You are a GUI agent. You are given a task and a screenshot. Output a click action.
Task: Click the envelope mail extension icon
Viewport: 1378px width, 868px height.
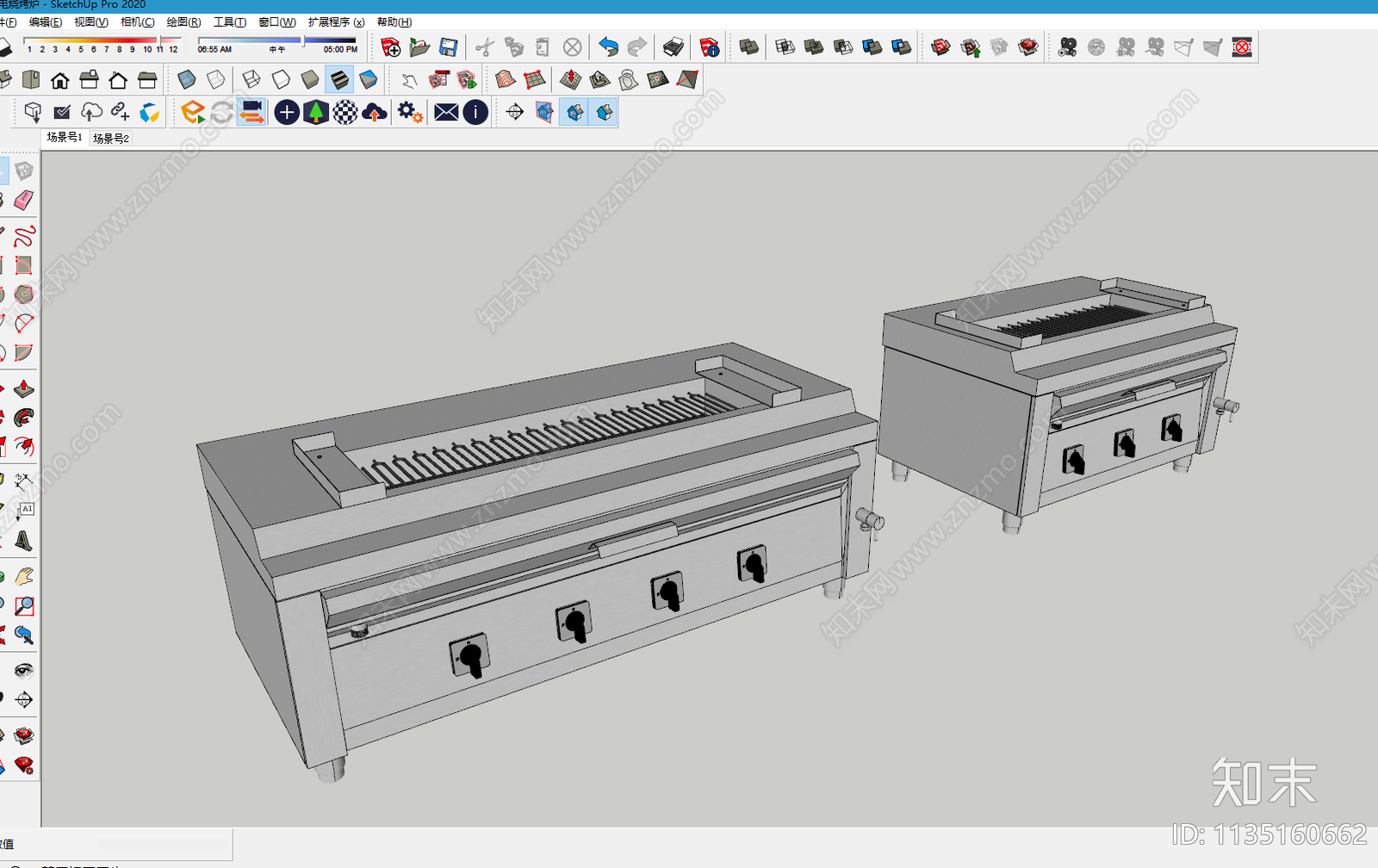tap(446, 112)
